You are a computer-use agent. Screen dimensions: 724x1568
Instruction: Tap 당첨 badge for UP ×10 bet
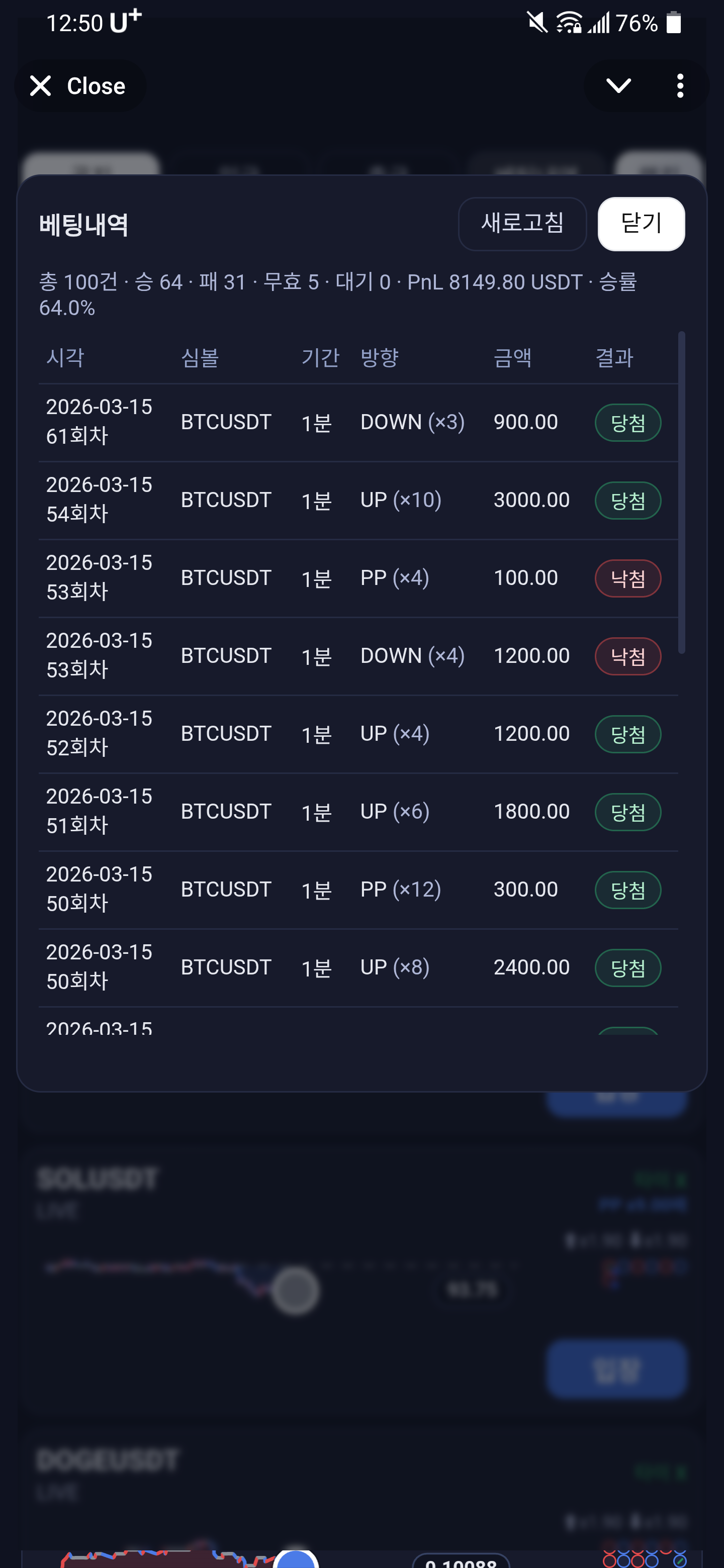pos(627,501)
